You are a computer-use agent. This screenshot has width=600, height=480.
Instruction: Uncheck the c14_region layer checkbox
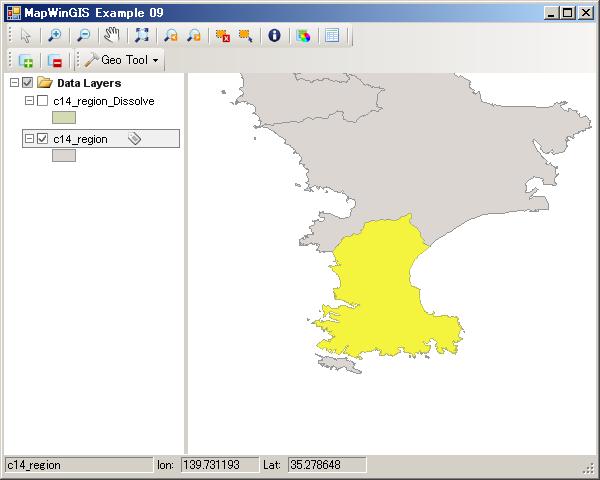(42, 139)
